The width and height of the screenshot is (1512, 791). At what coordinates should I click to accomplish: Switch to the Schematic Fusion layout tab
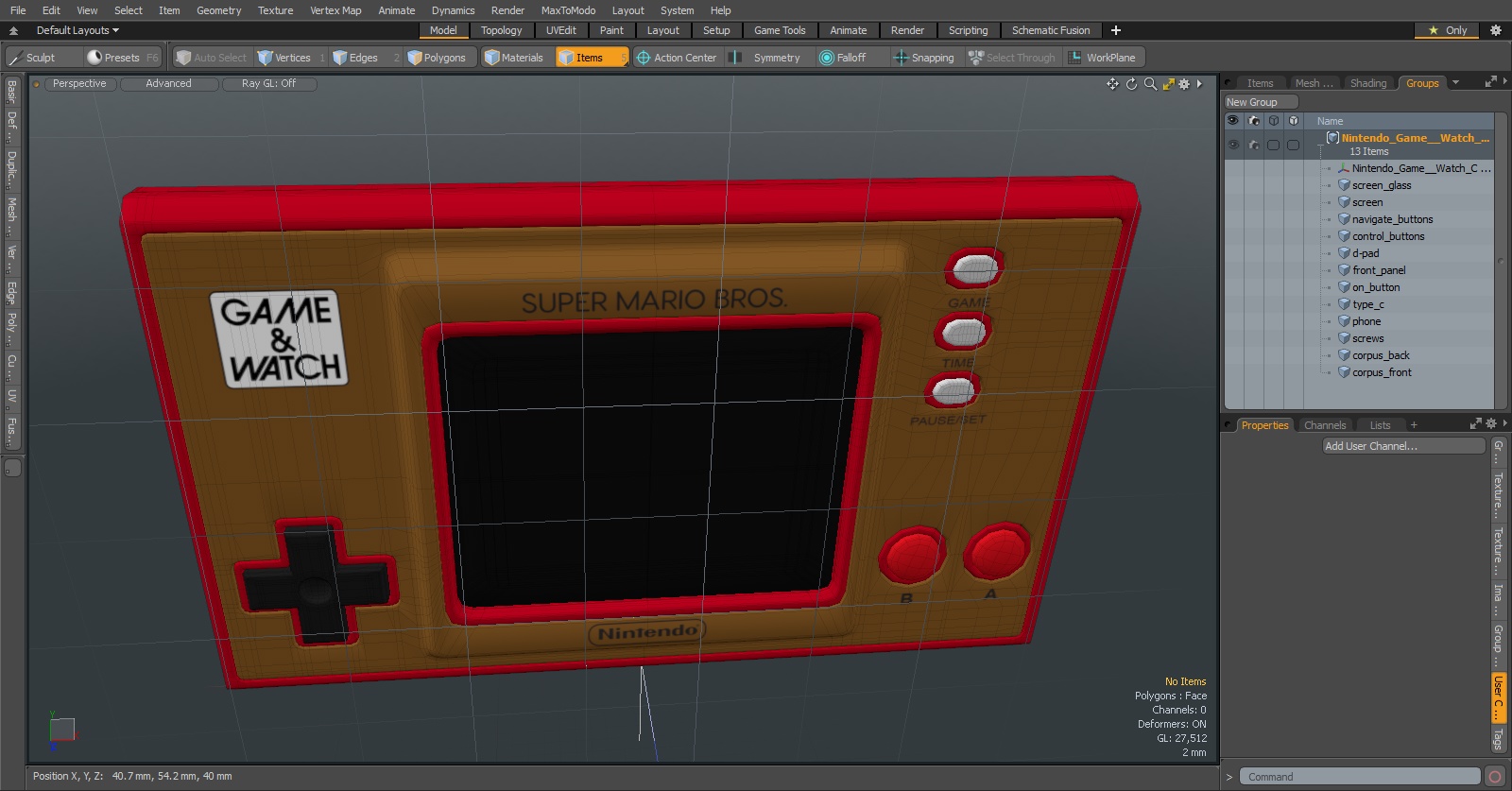[x=1051, y=30]
